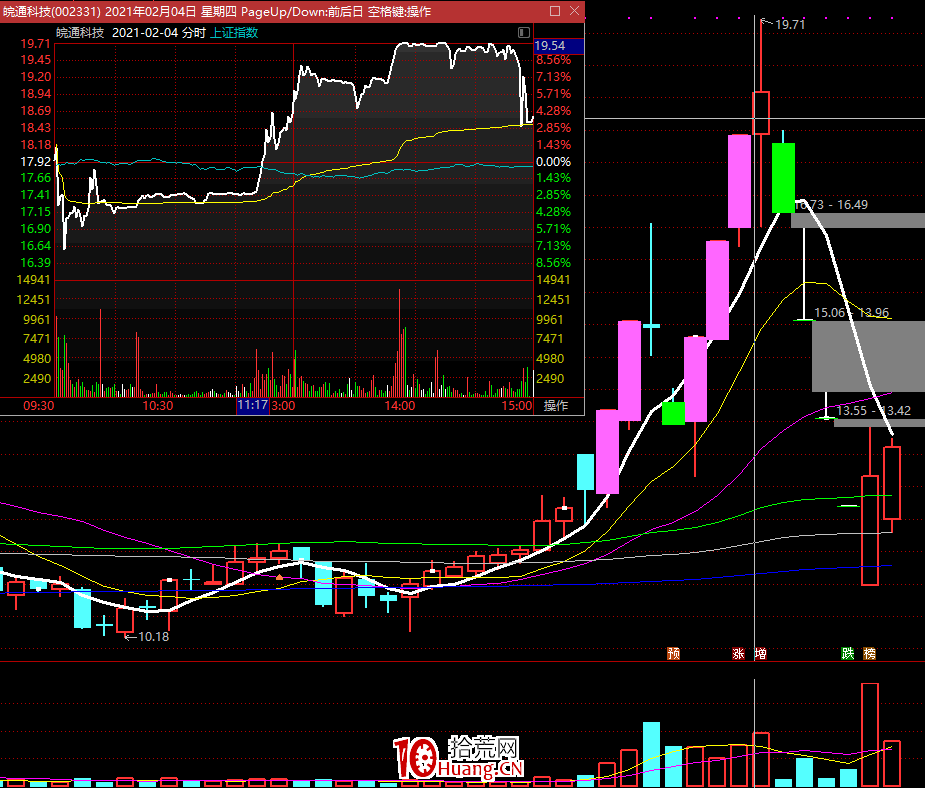Click the green 跌 event marker
Image resolution: width=925 pixels, height=788 pixels.
coord(848,654)
